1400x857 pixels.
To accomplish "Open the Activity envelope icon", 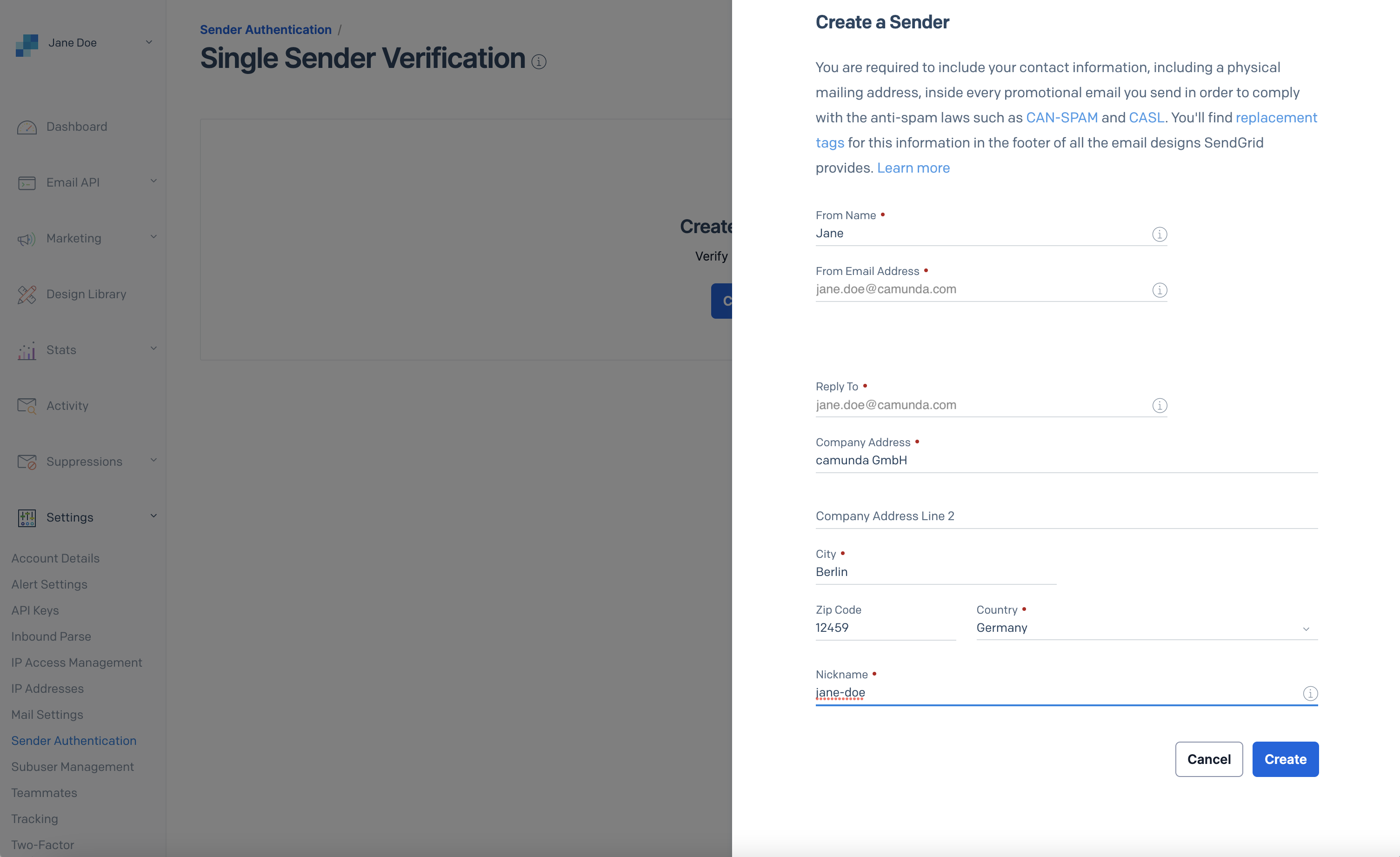I will pyautogui.click(x=26, y=406).
